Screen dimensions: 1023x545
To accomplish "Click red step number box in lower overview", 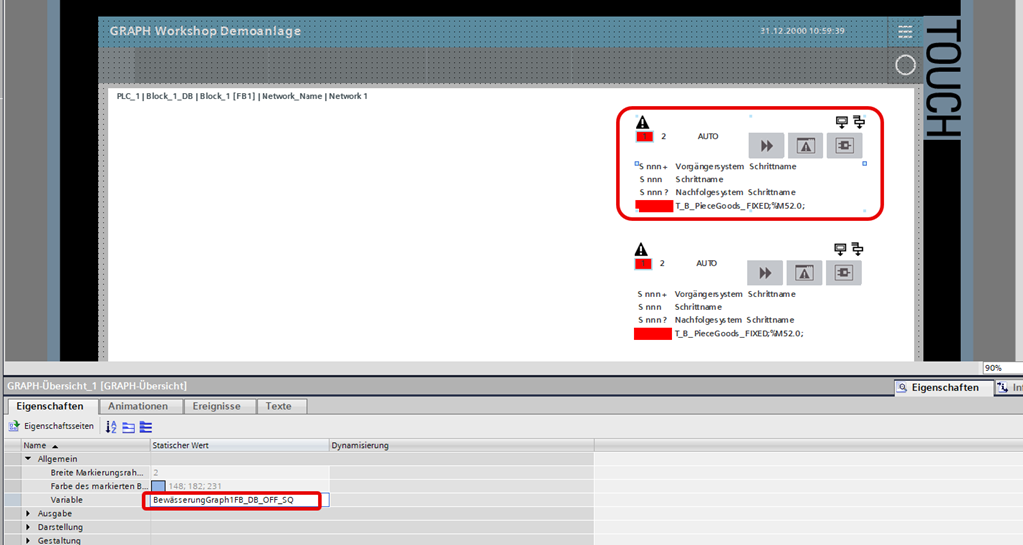I will 643,264.
